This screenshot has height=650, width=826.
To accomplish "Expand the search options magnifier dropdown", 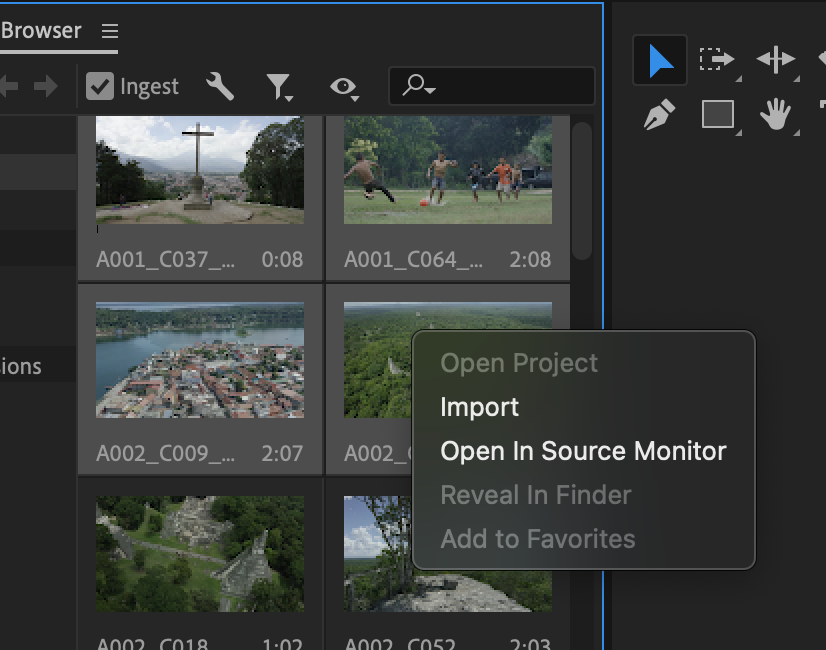I will pos(418,87).
